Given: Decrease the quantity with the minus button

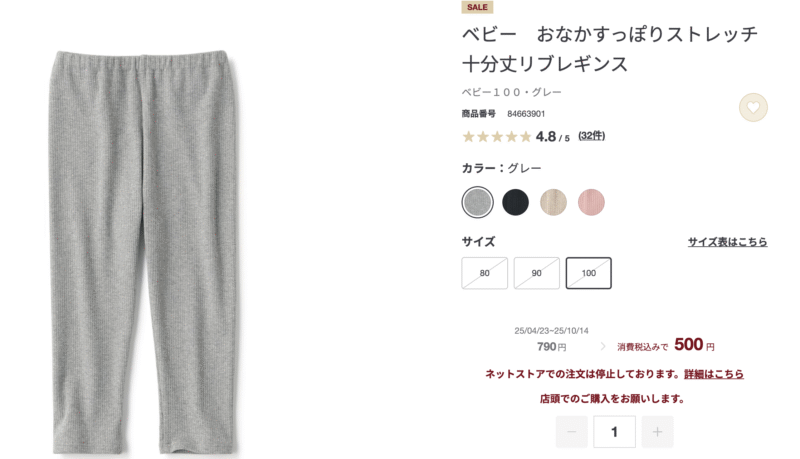Looking at the screenshot, I should (x=571, y=432).
